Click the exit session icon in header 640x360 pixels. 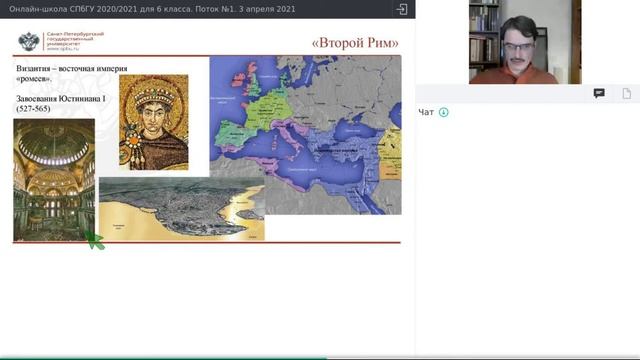pyautogui.click(x=402, y=9)
